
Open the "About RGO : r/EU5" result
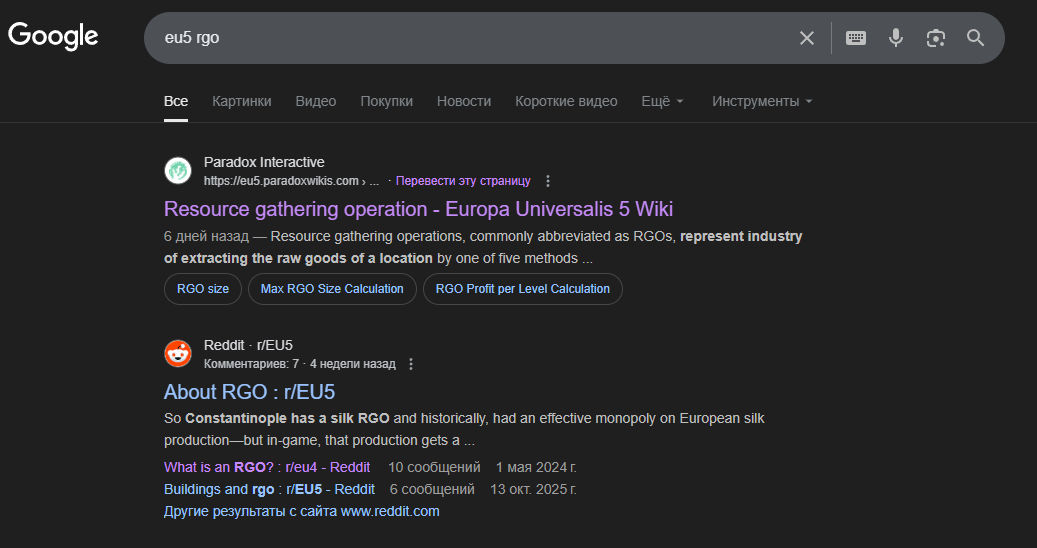[249, 392]
